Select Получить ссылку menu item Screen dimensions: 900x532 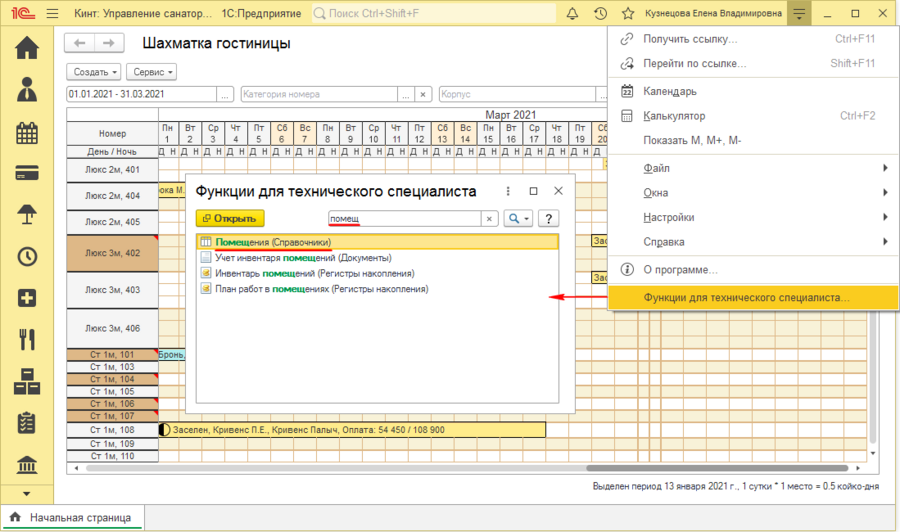754,39
